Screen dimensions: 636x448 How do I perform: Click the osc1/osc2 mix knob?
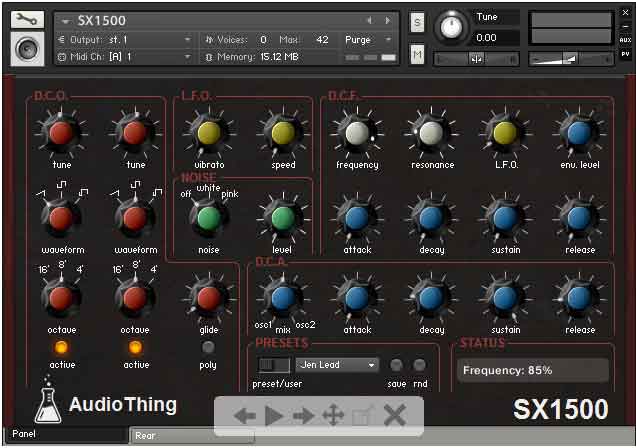pos(283,298)
